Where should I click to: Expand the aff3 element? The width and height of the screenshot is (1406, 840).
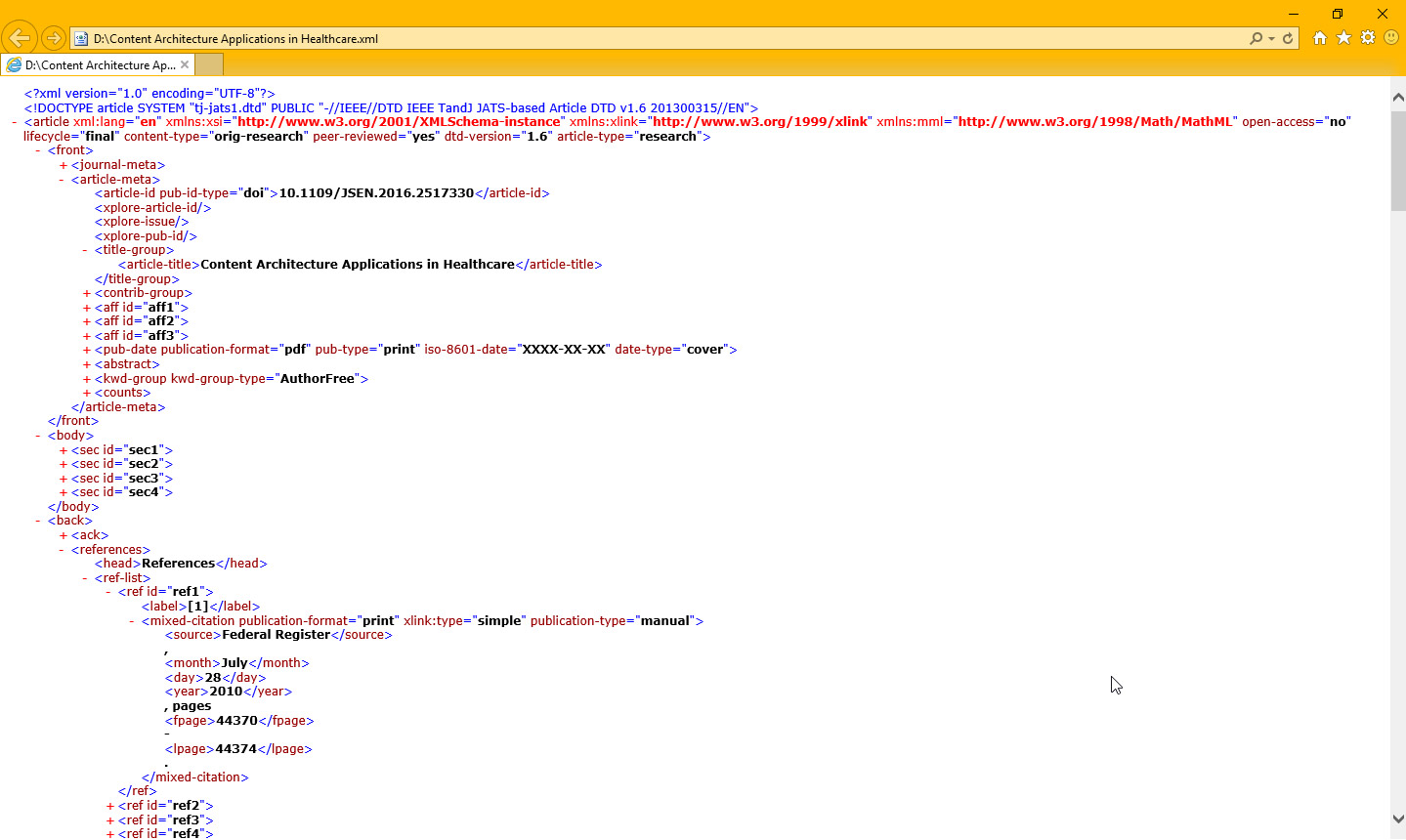coord(86,336)
